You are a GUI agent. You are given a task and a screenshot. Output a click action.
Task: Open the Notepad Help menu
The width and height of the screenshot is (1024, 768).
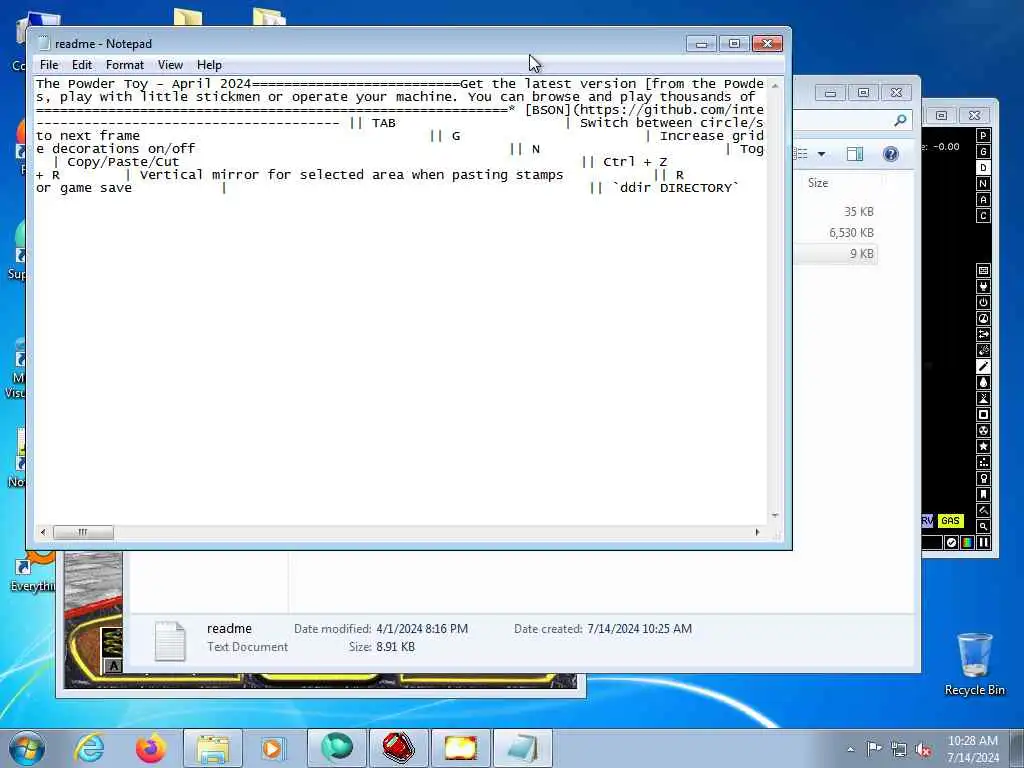click(209, 65)
